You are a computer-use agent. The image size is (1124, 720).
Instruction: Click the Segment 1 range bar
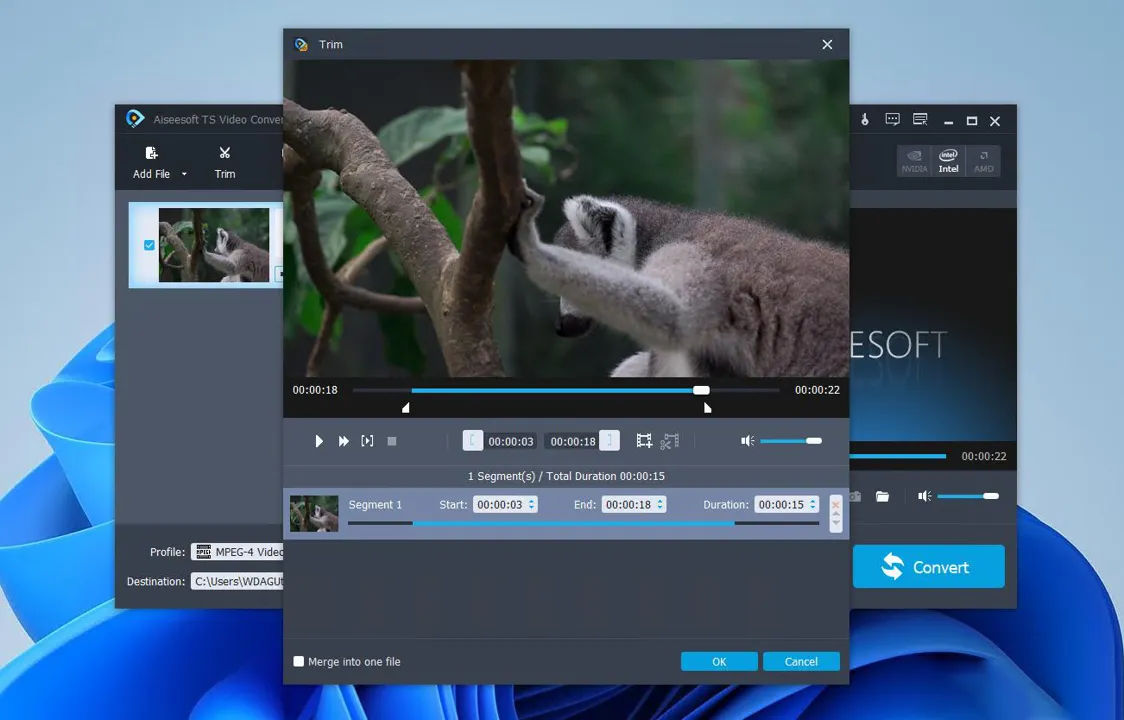pos(583,524)
